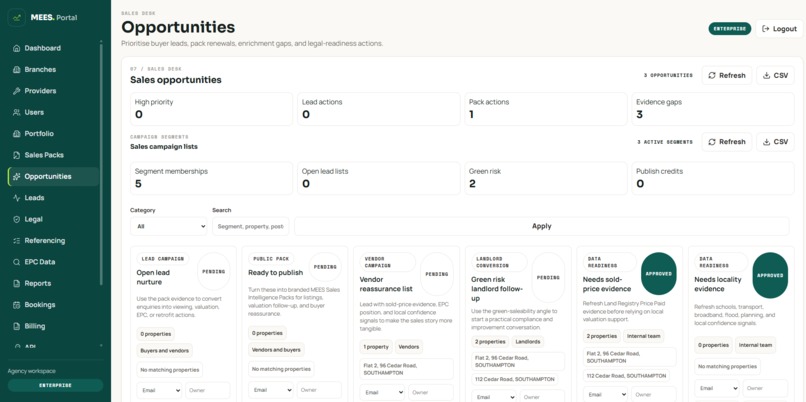Open the Category dropdown set to All
The width and height of the screenshot is (806, 402).
point(169,226)
